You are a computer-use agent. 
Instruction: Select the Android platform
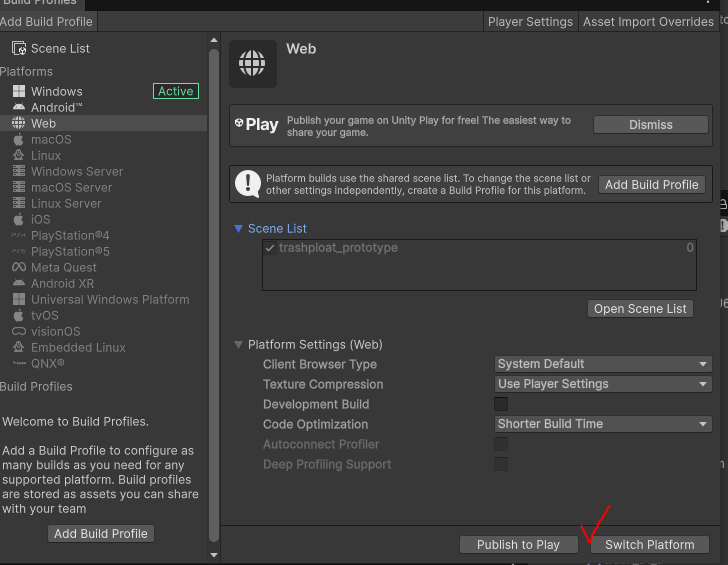point(103,107)
